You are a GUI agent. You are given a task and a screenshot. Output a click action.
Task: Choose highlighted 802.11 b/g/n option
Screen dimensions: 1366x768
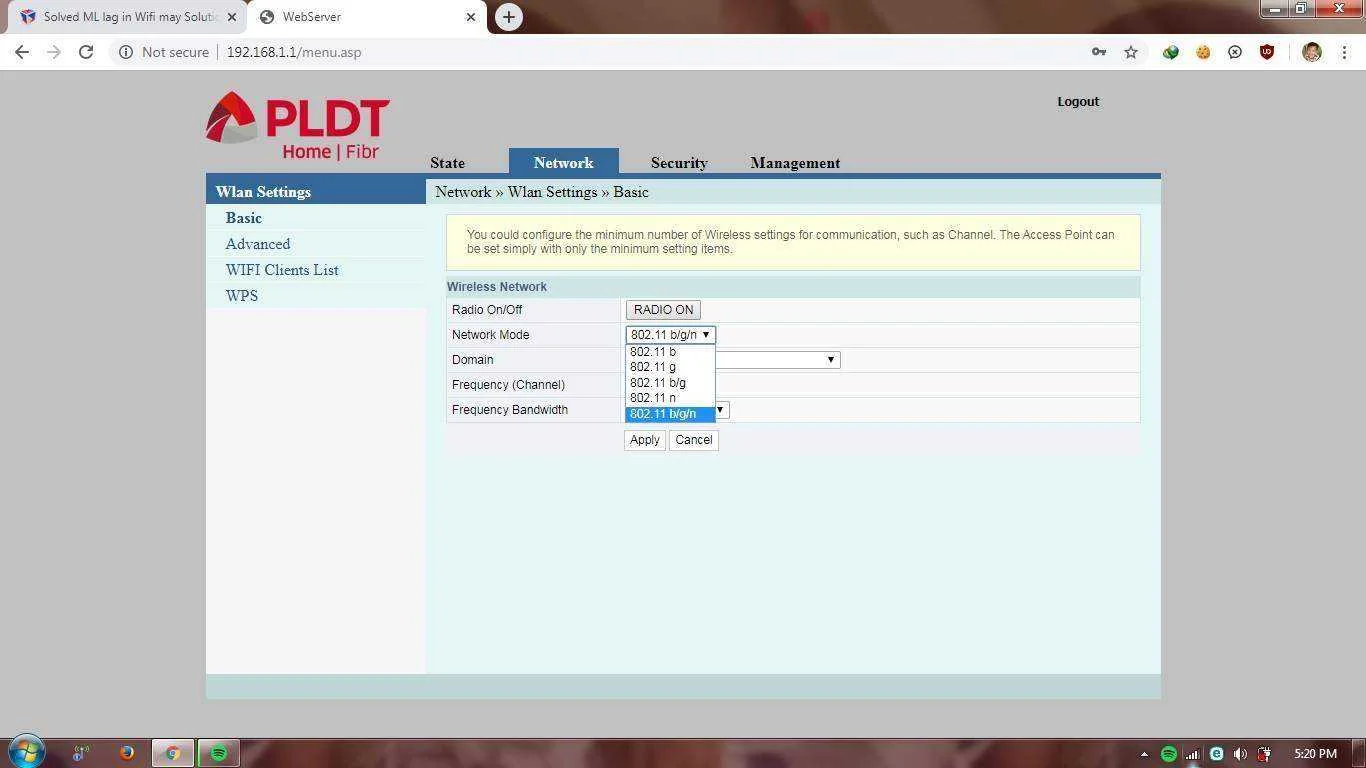point(670,414)
